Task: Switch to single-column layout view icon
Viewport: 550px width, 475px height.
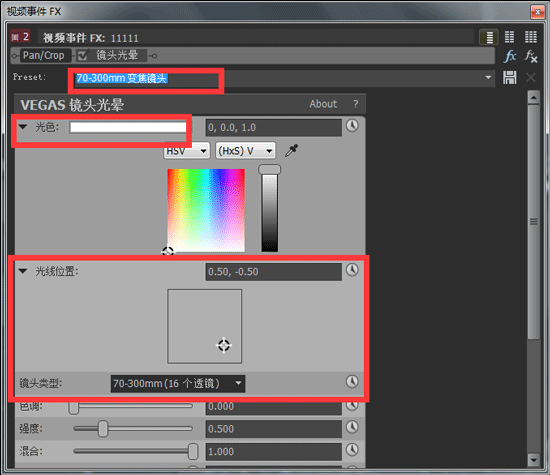Action: [489, 37]
